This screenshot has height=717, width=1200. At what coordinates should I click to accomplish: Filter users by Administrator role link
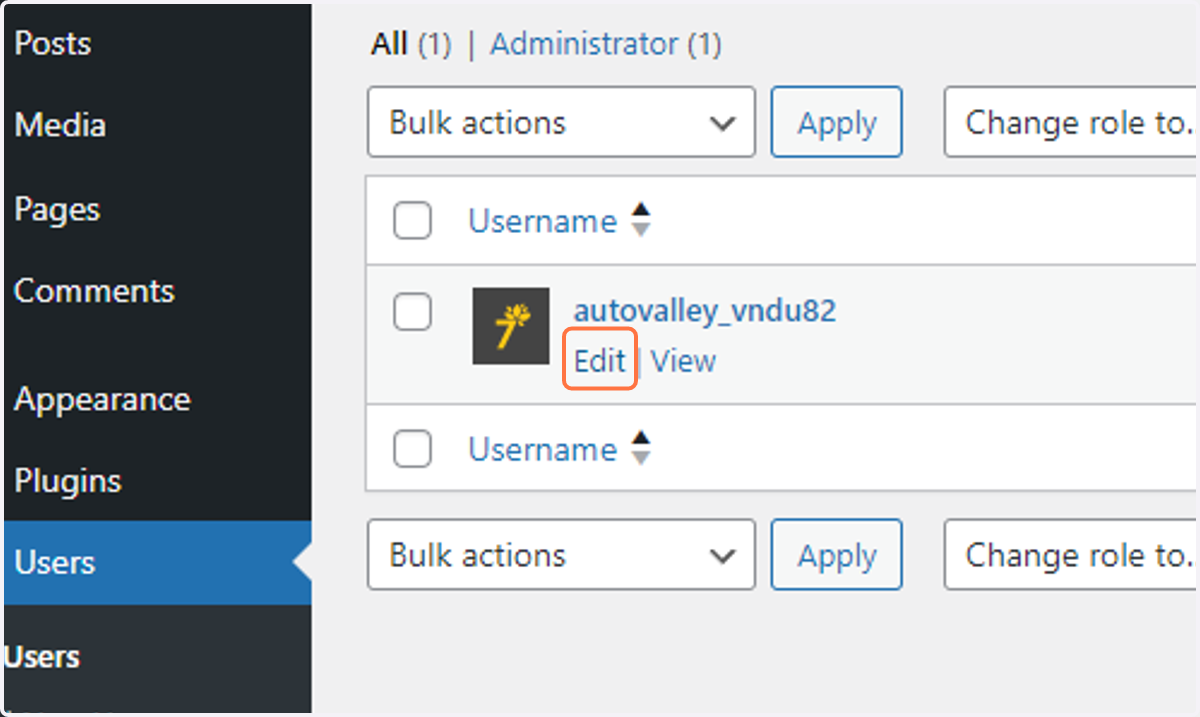coord(606,44)
